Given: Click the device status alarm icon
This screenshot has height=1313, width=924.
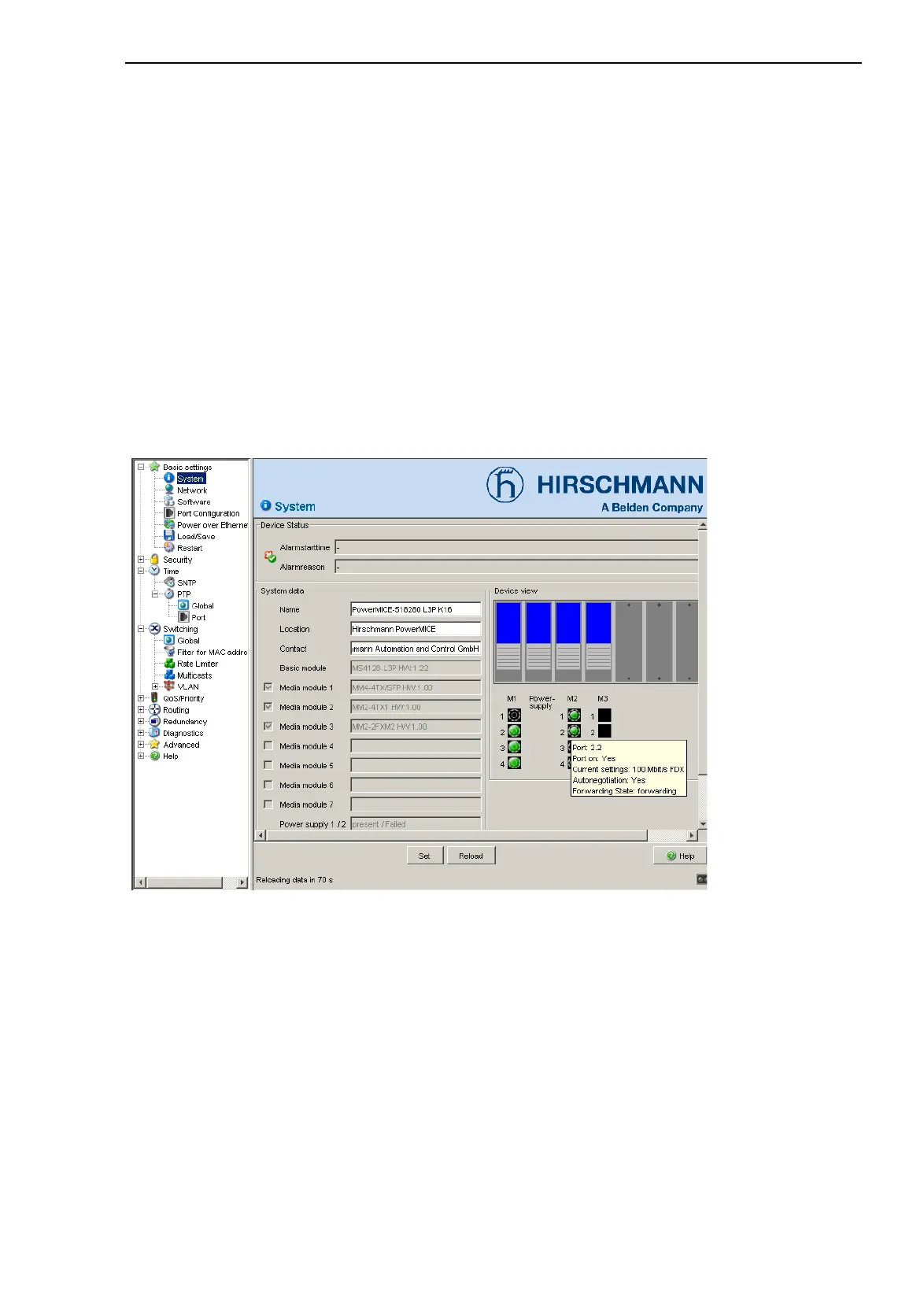Looking at the screenshot, I should pos(270,557).
